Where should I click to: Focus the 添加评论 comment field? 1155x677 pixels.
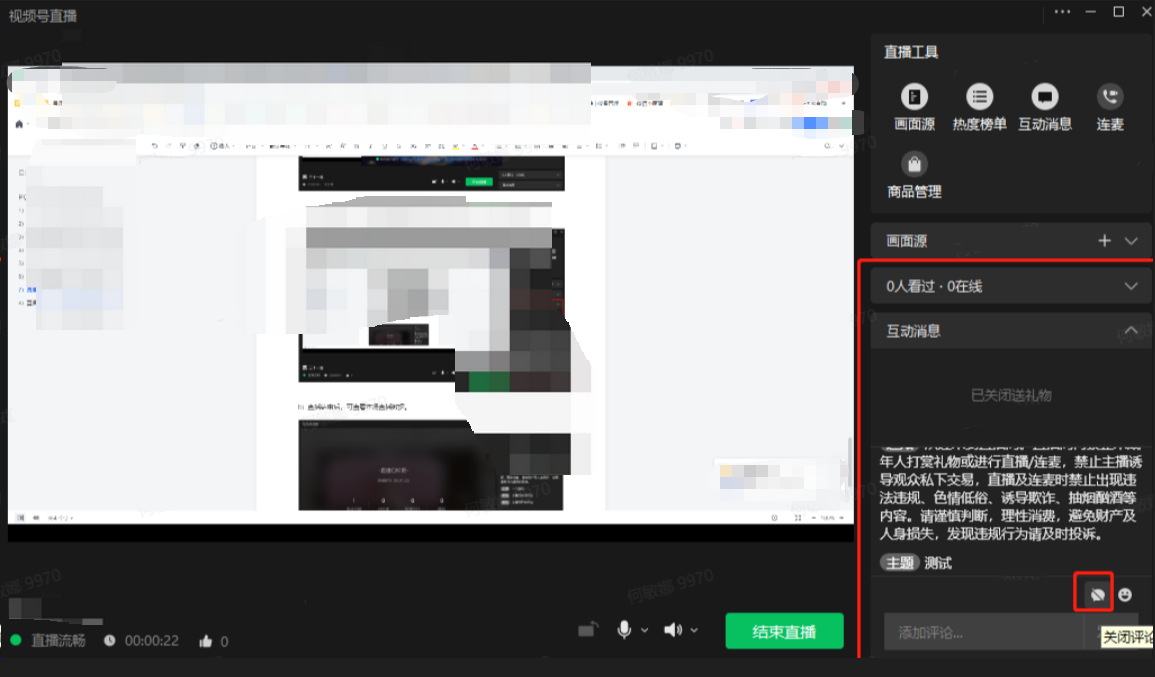tap(983, 633)
